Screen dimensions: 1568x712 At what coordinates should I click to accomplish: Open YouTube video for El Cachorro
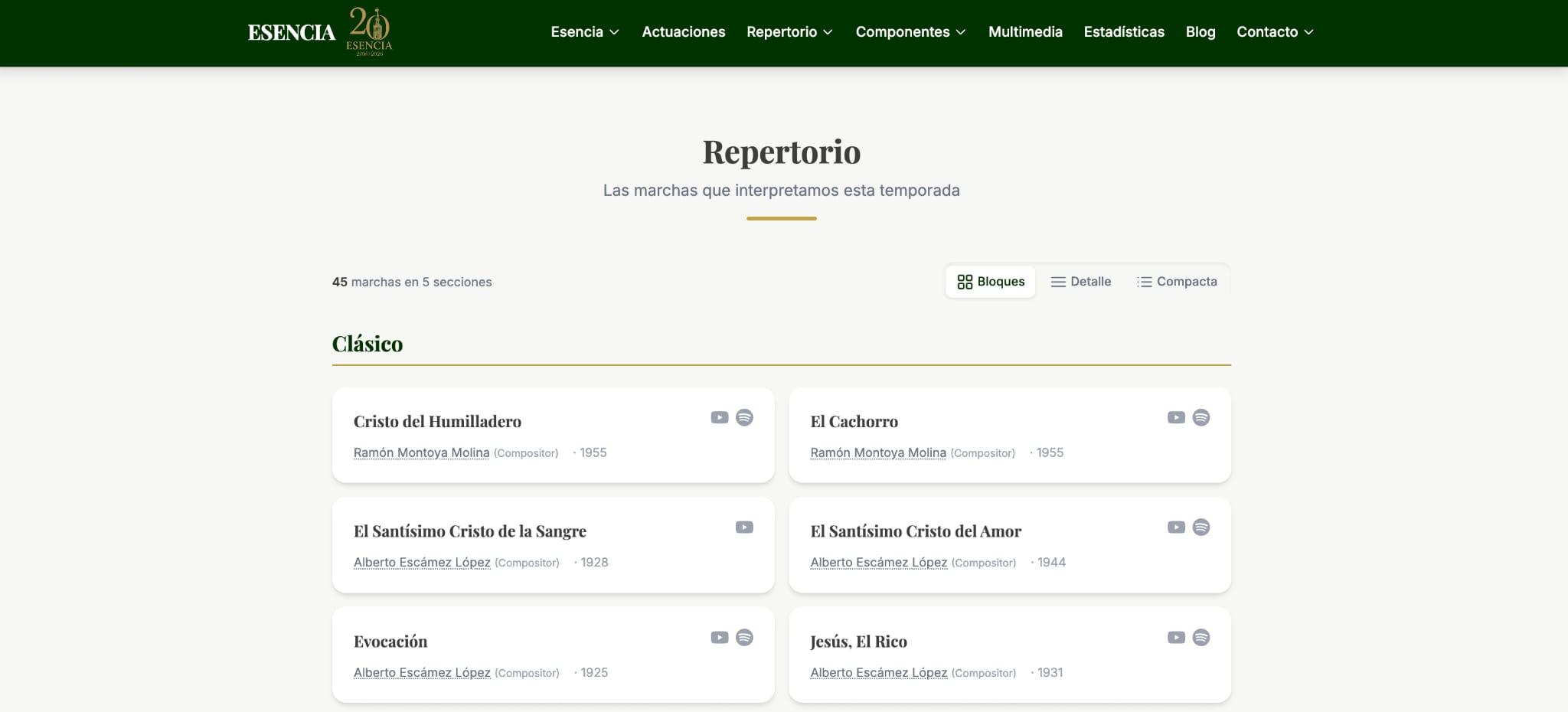(1176, 417)
